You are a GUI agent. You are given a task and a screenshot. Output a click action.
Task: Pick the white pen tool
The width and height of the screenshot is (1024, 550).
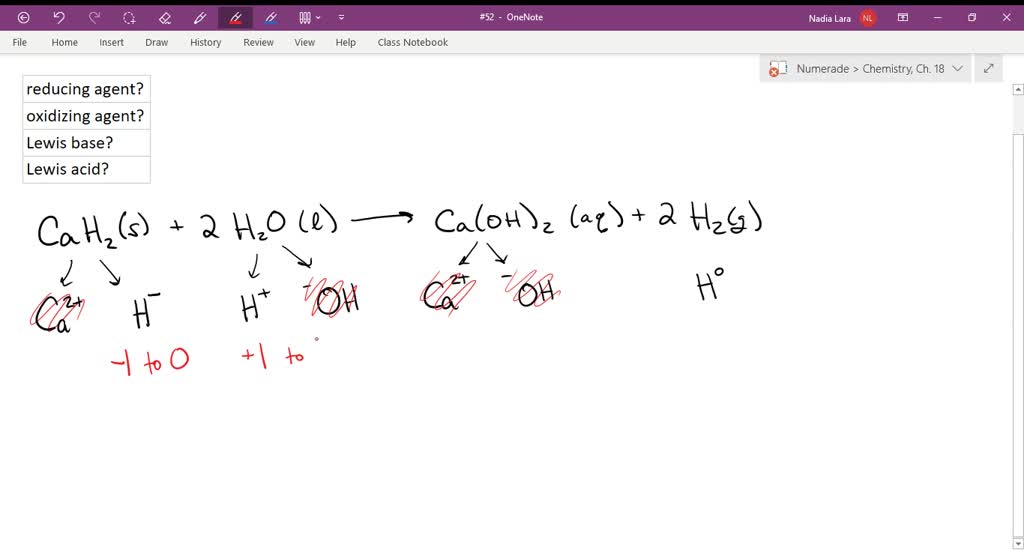pyautogui.click(x=200, y=17)
